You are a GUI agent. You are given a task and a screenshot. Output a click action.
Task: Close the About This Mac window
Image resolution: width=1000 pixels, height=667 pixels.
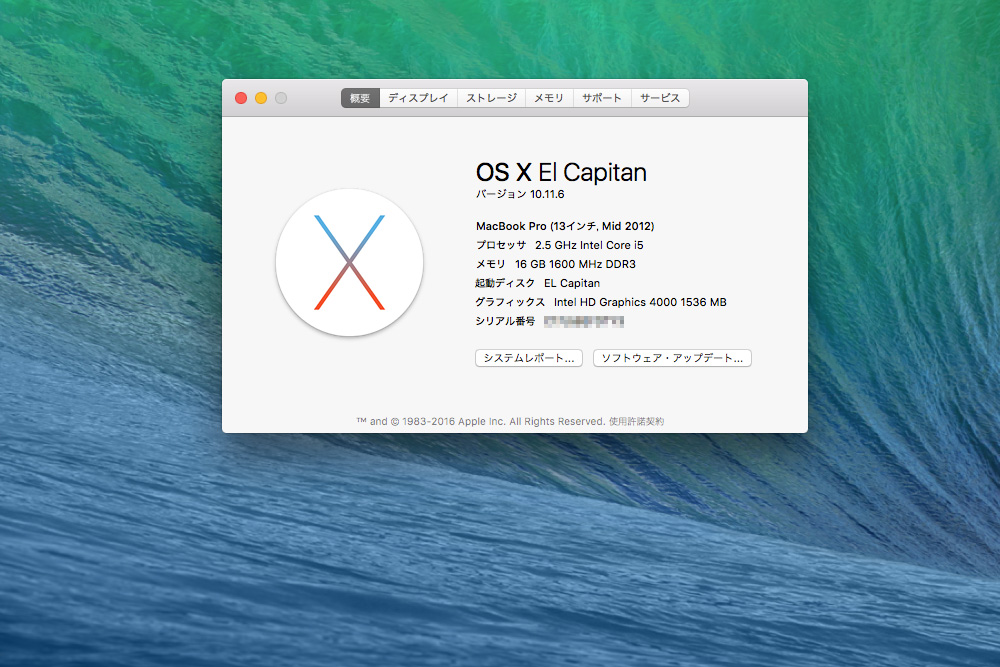point(241,98)
